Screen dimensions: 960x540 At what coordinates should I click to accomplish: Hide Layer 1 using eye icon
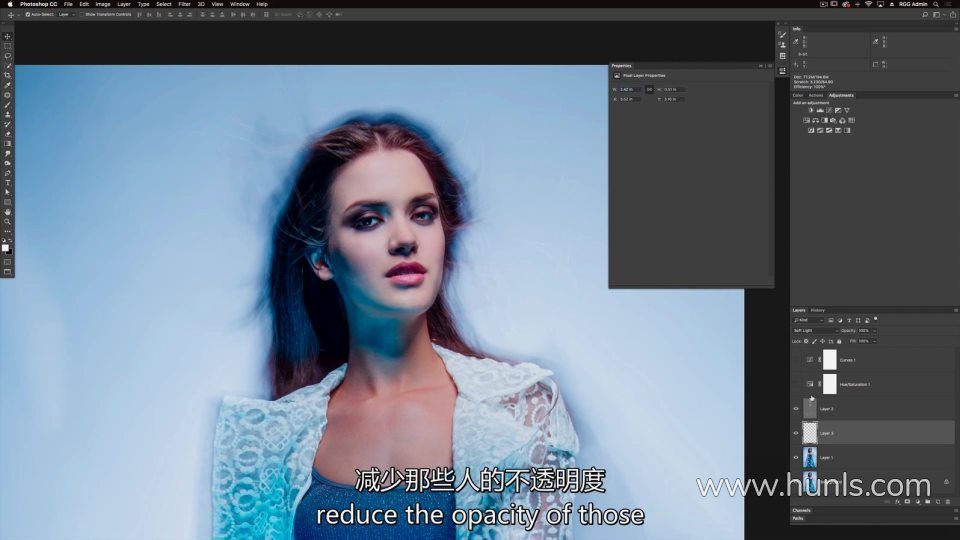[796, 457]
